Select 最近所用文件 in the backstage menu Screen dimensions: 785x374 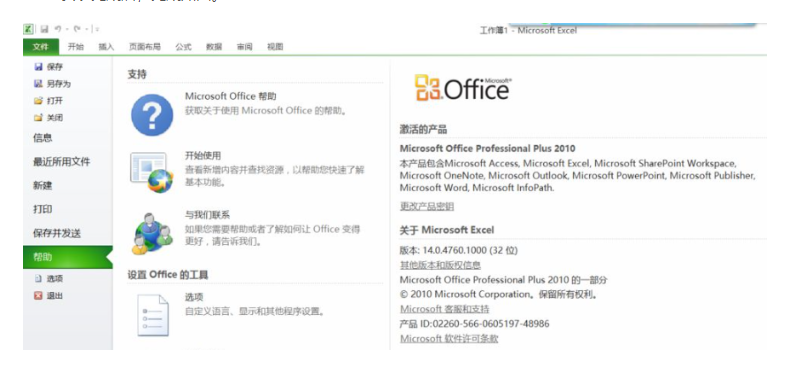[x=62, y=162]
